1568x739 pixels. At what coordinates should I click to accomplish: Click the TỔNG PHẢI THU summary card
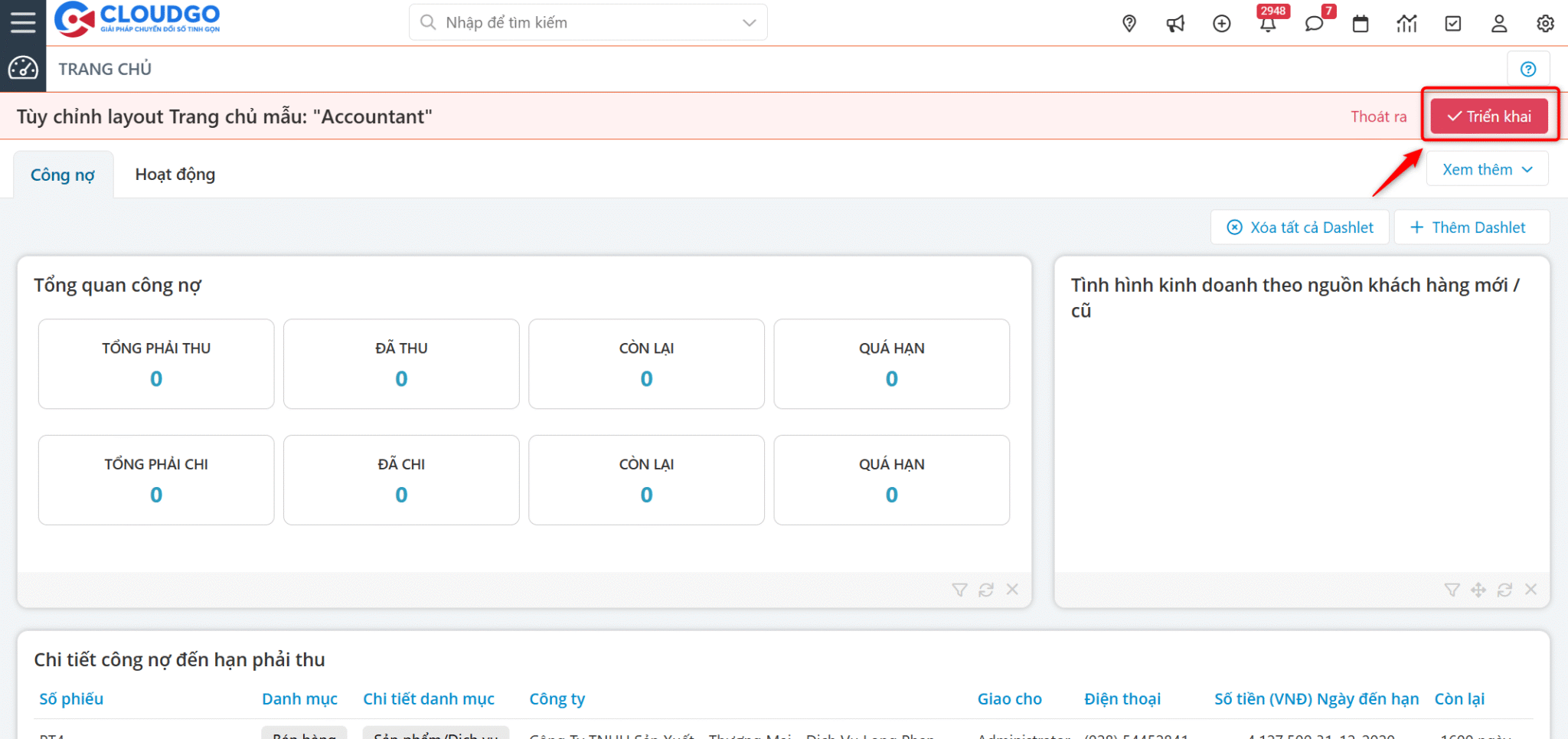(x=156, y=364)
